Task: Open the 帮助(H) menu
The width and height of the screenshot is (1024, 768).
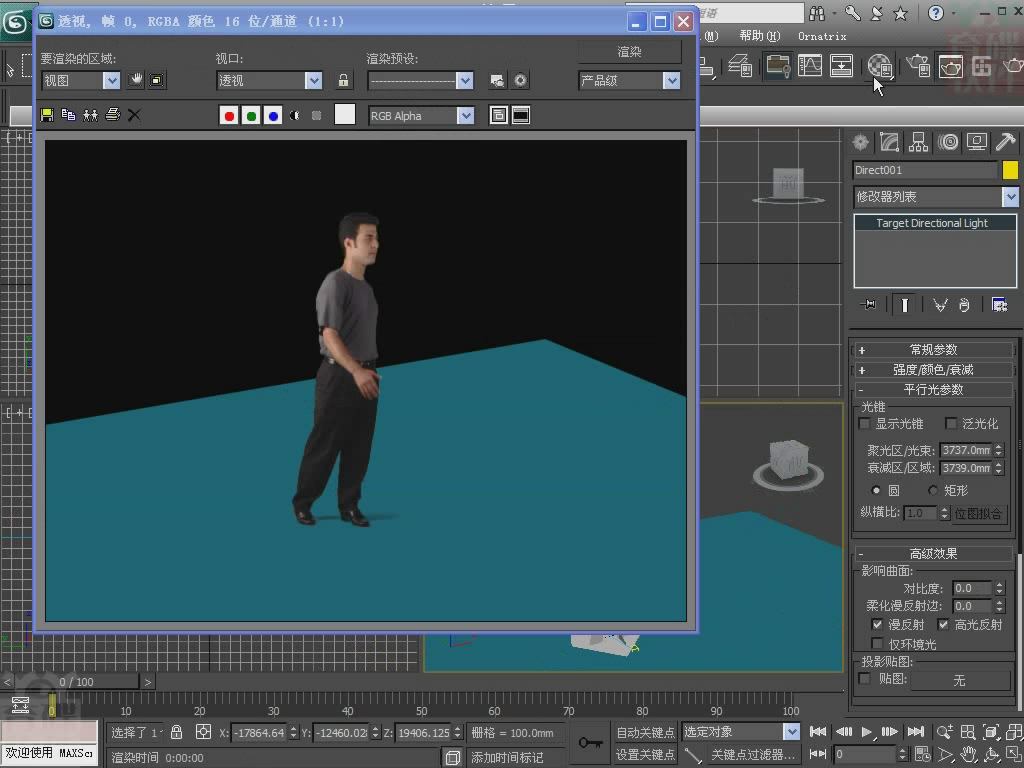Action: [x=760, y=36]
